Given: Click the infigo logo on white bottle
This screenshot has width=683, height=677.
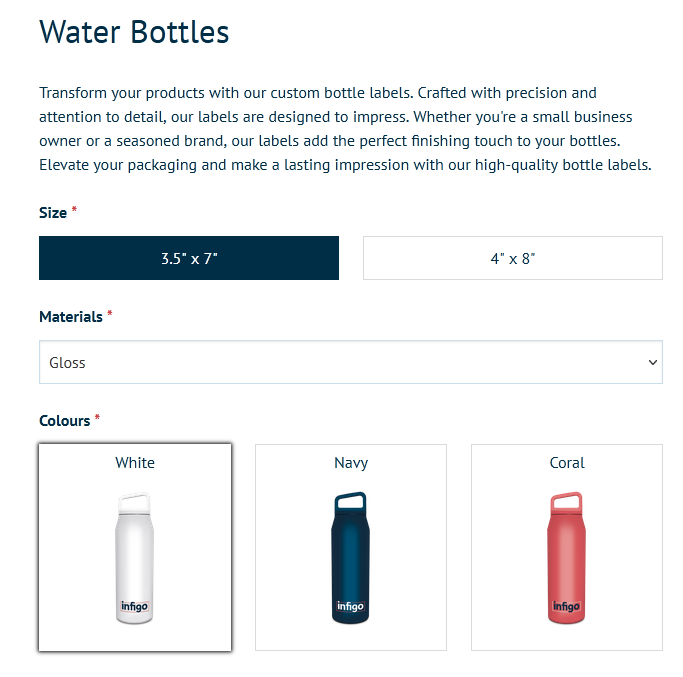Looking at the screenshot, I should [134, 606].
